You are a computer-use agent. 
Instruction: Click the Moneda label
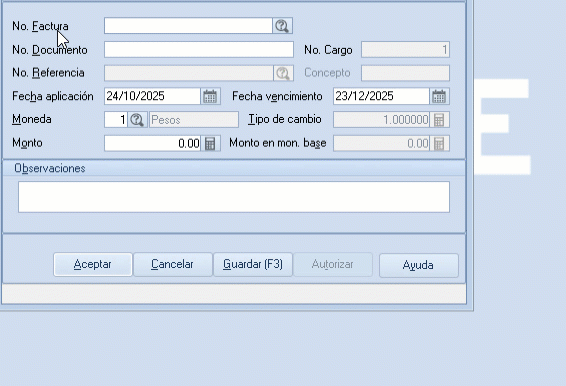pyautogui.click(x=32, y=120)
